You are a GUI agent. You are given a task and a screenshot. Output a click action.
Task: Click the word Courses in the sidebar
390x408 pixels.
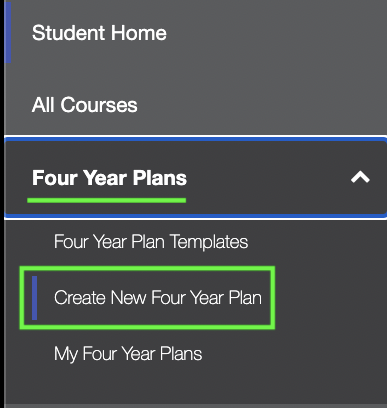(x=99, y=105)
